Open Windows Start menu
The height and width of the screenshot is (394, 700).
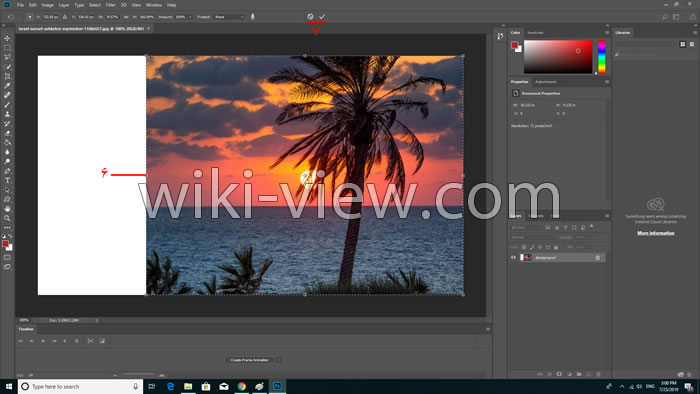pyautogui.click(x=8, y=386)
